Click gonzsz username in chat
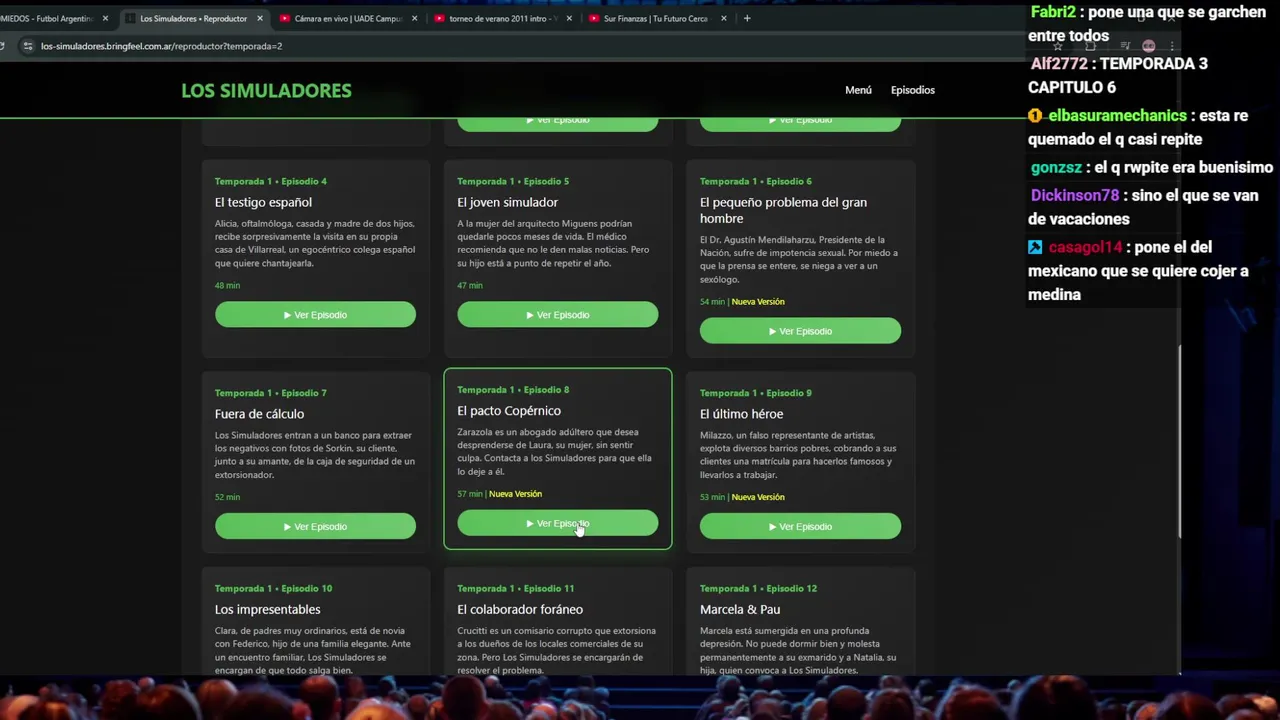Screen dimensions: 1280x720 coord(1056,167)
